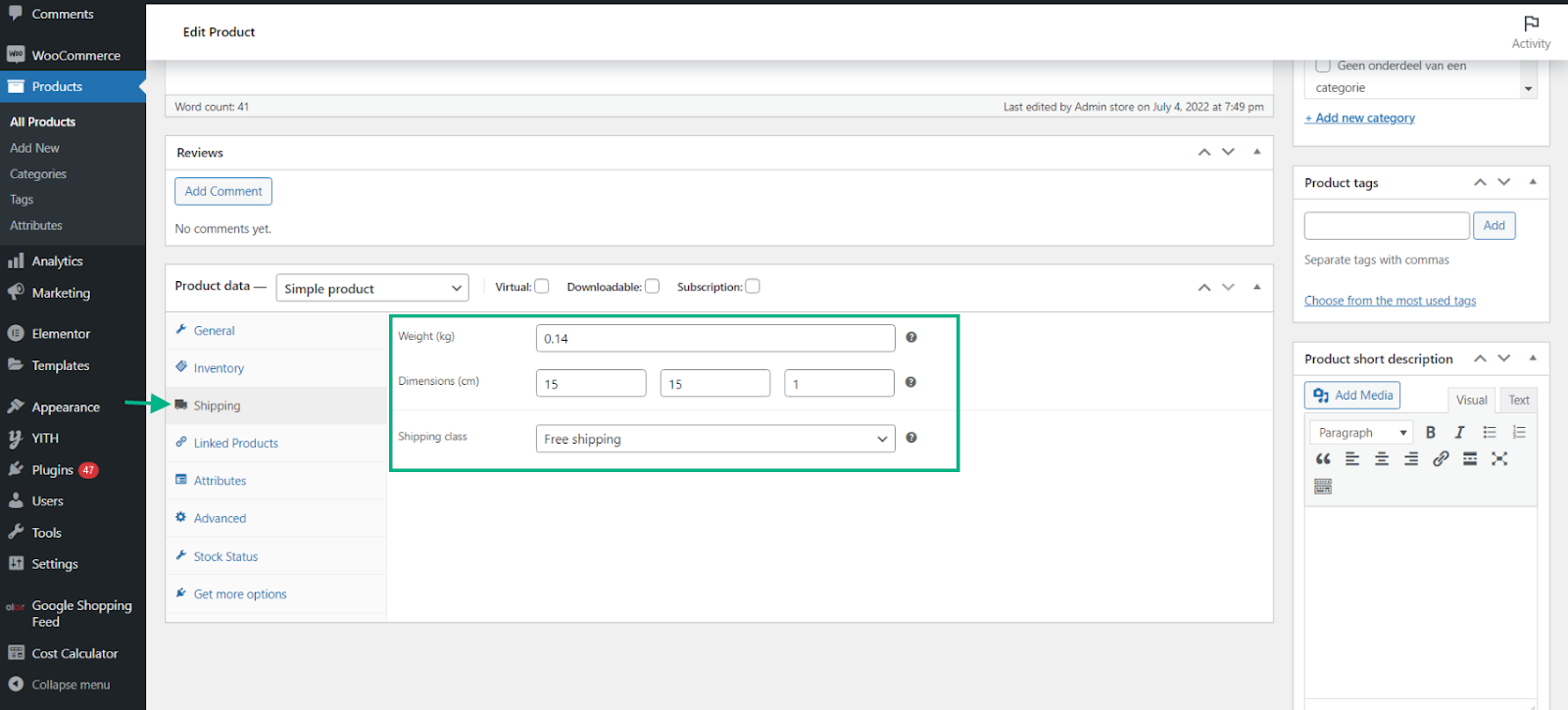The image size is (1568, 710).
Task: Insert a link in editor
Action: pos(1441,458)
